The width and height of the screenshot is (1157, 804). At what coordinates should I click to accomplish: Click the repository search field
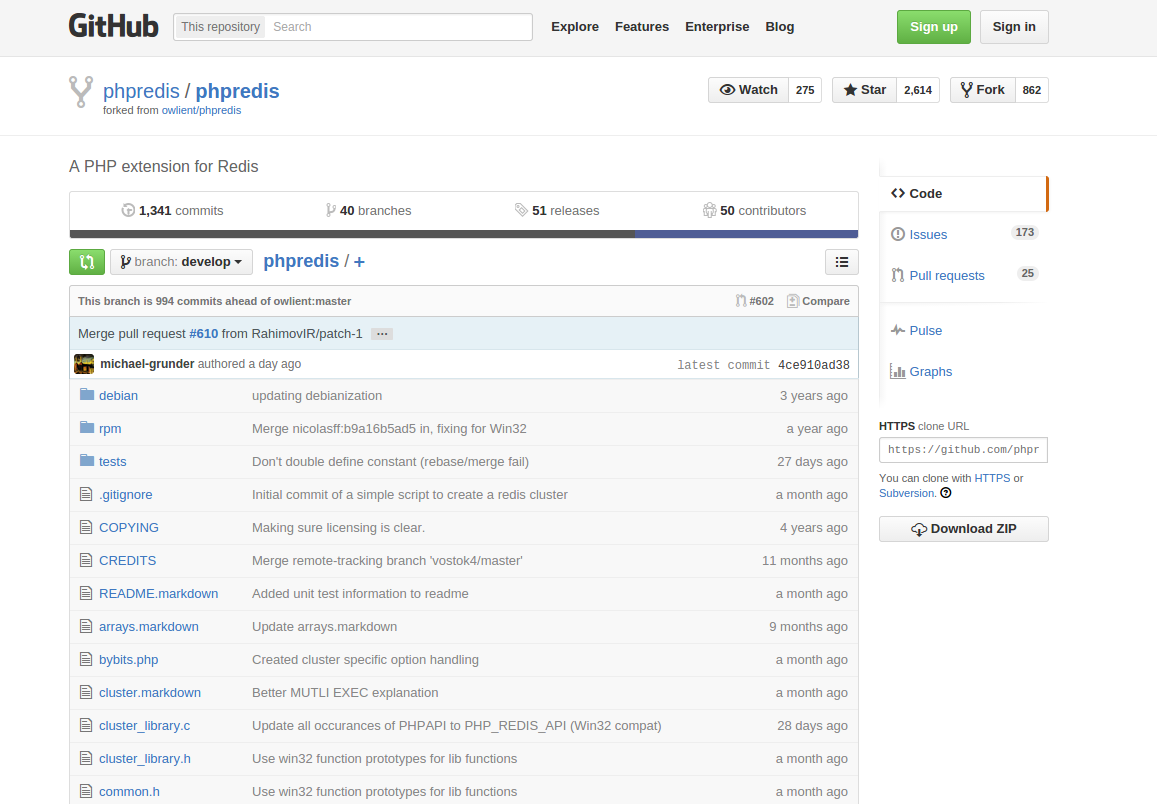pos(398,27)
